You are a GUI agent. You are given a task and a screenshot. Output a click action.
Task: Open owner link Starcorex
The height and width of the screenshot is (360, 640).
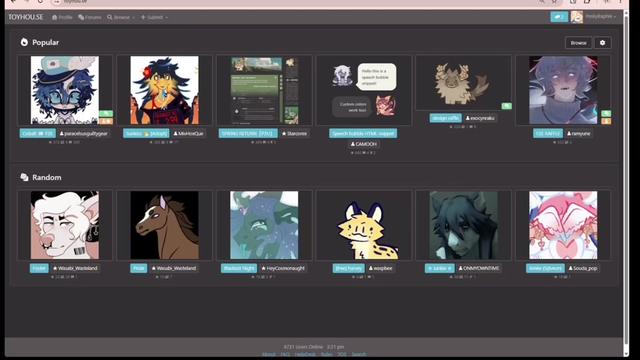pos(294,133)
